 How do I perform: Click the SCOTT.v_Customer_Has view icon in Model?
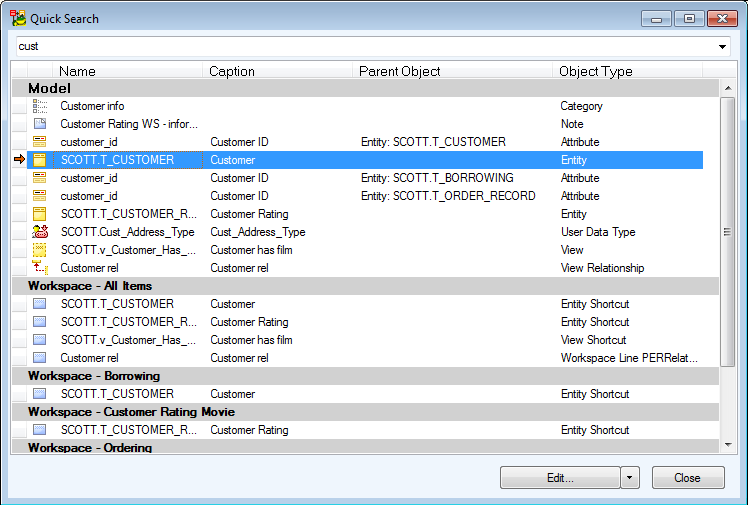pos(40,250)
